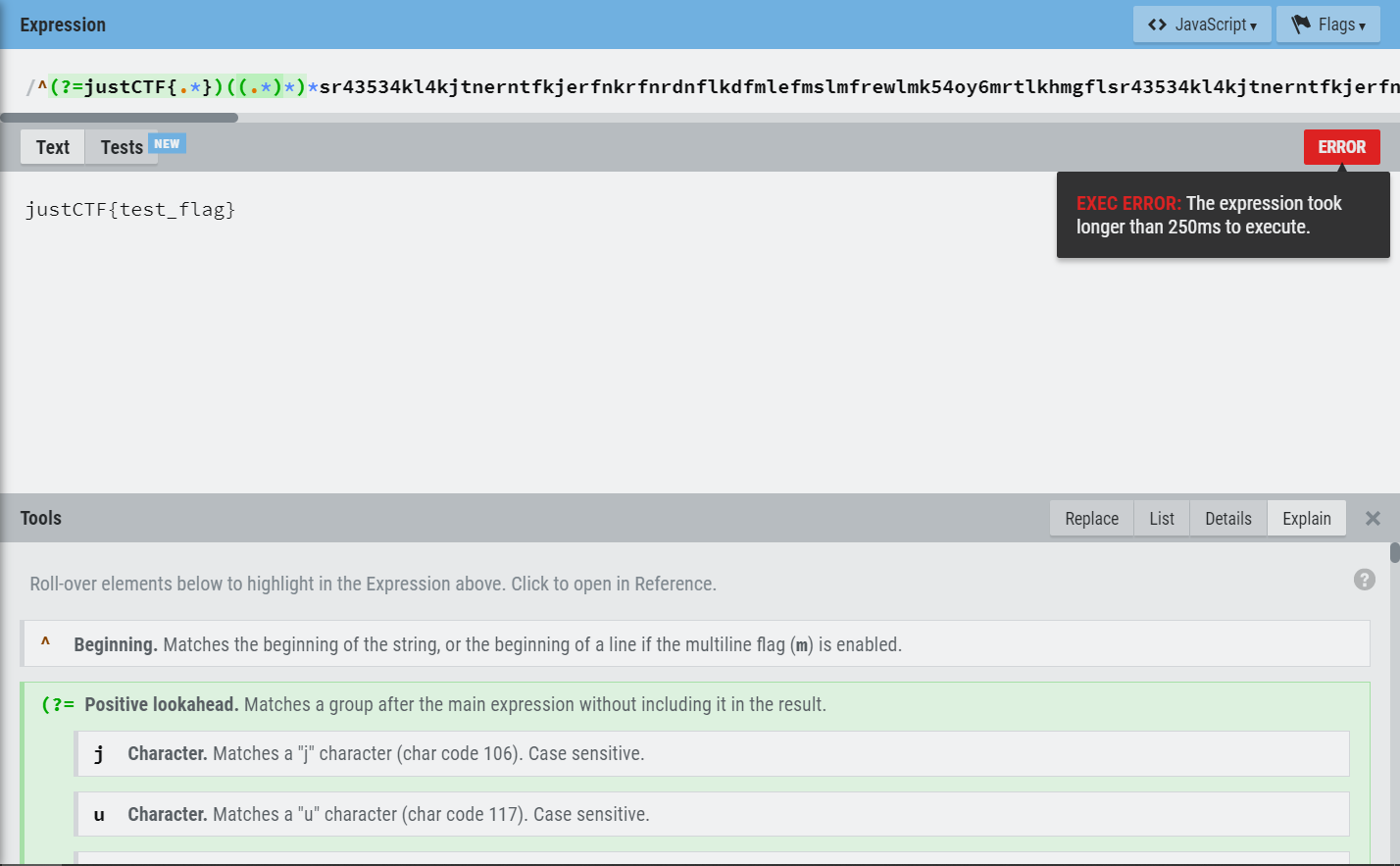
Task: Switch to the Tests tab
Action: pyautogui.click(x=123, y=147)
